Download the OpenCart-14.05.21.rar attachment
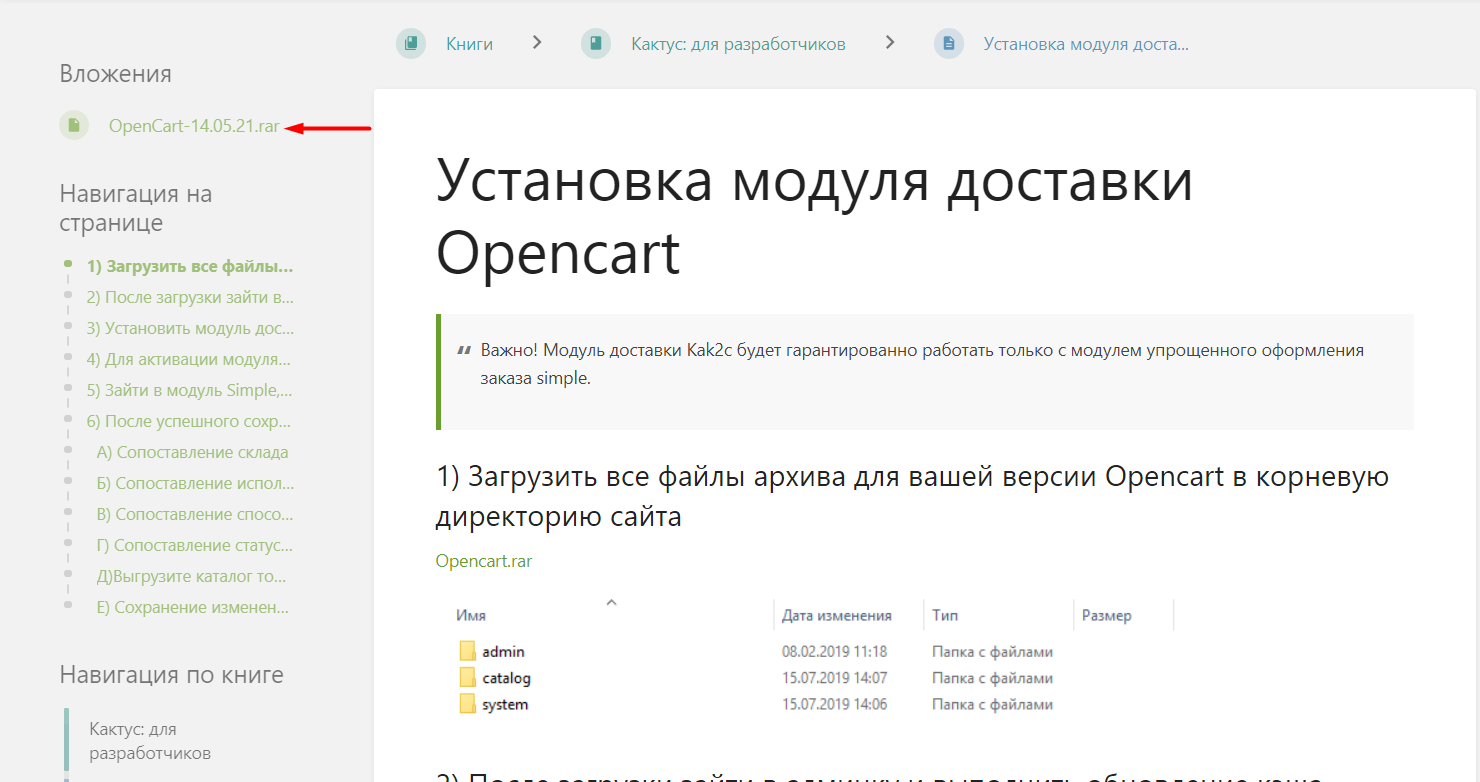Screen dimensions: 1480x782 194,126
